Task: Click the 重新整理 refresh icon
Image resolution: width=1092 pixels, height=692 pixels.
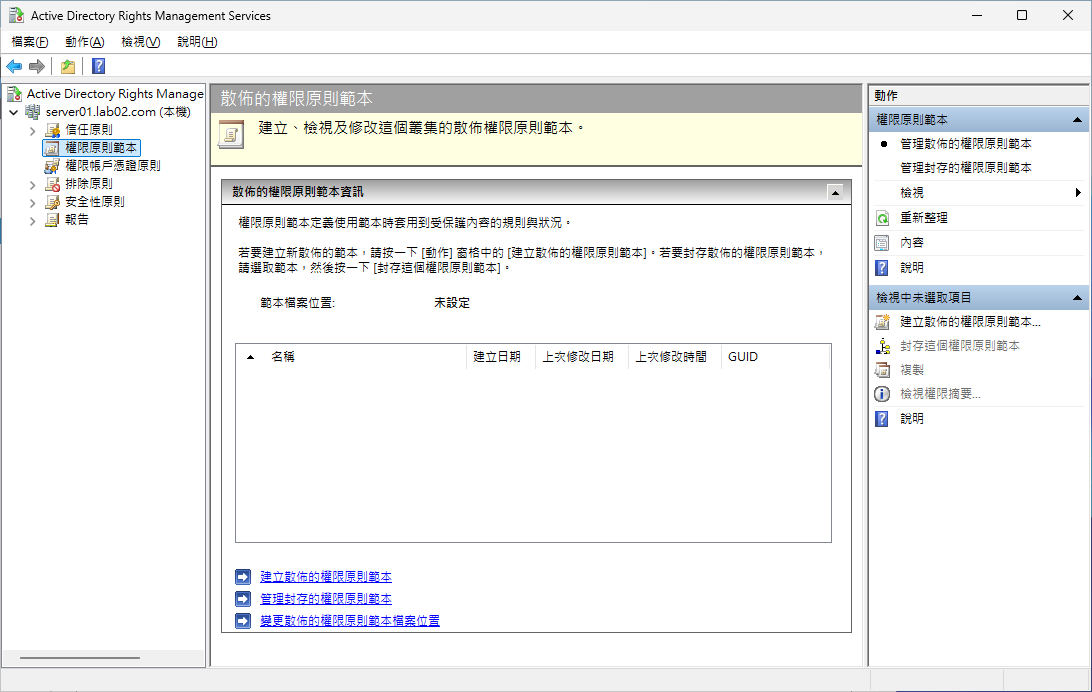Action: coord(882,218)
